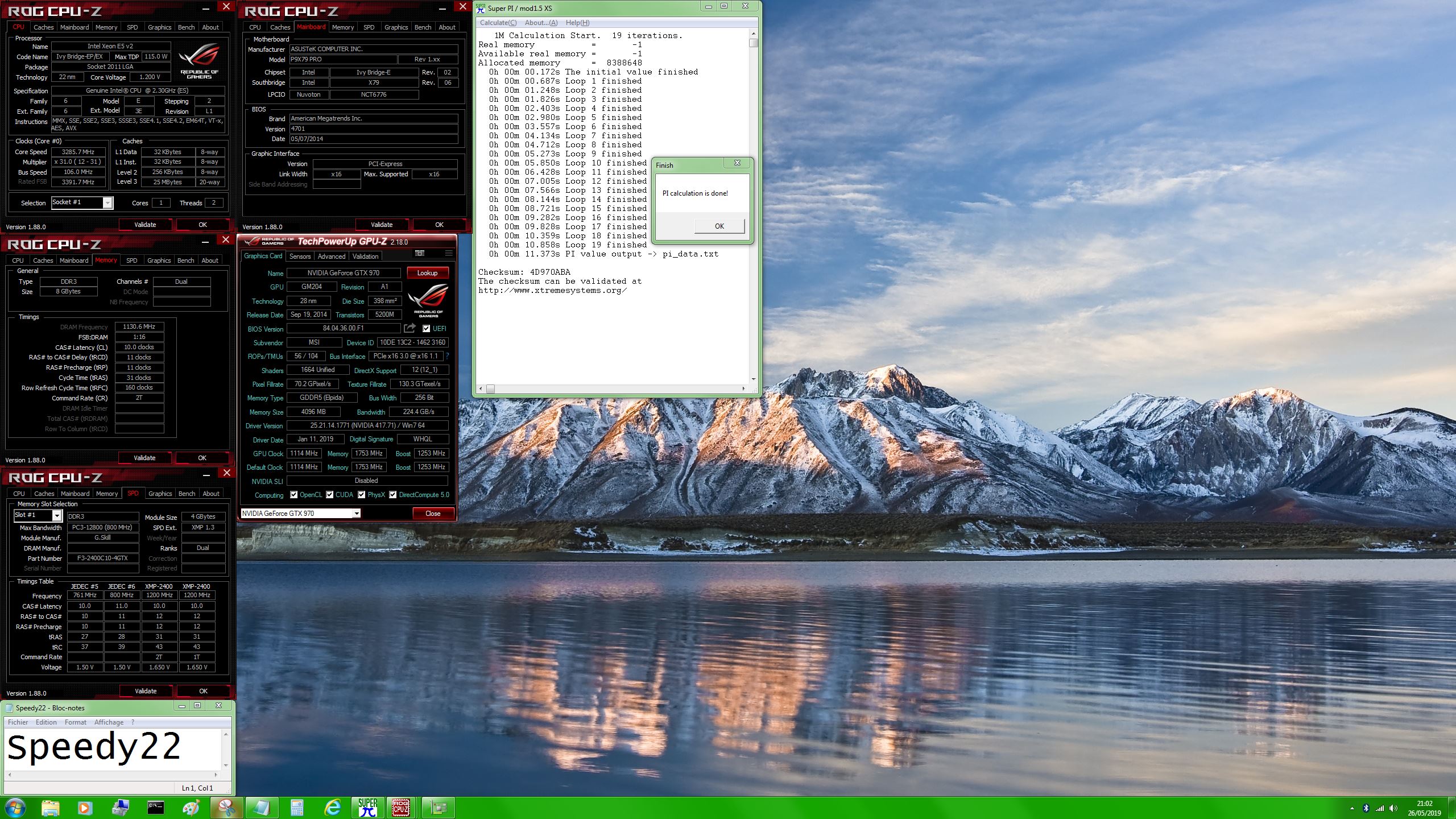Screen dimensions: 1456x819
Task: Click Snipping Tool taskbar icon
Action: [226, 808]
